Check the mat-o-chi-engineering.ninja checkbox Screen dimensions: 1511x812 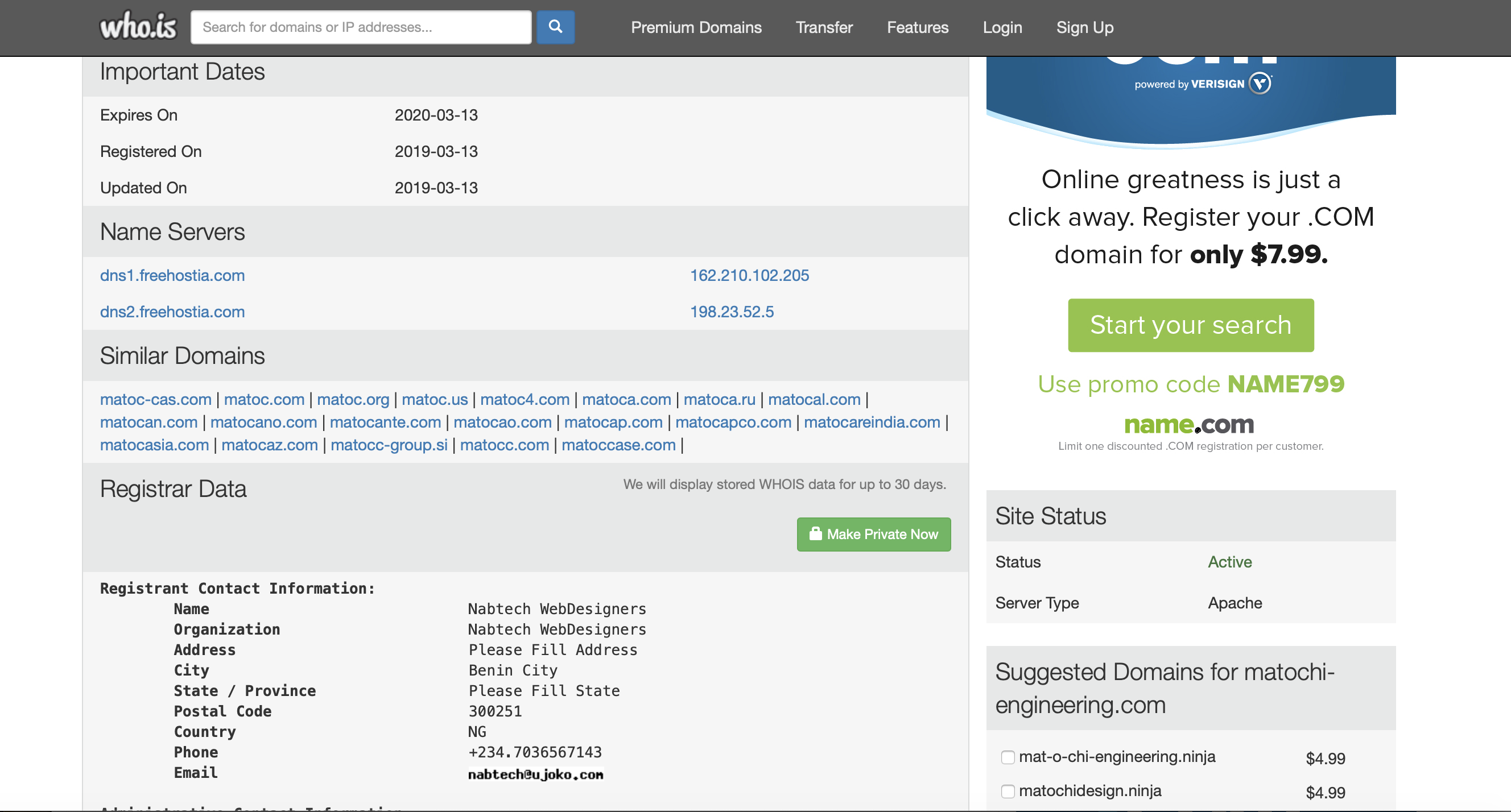point(1007,757)
